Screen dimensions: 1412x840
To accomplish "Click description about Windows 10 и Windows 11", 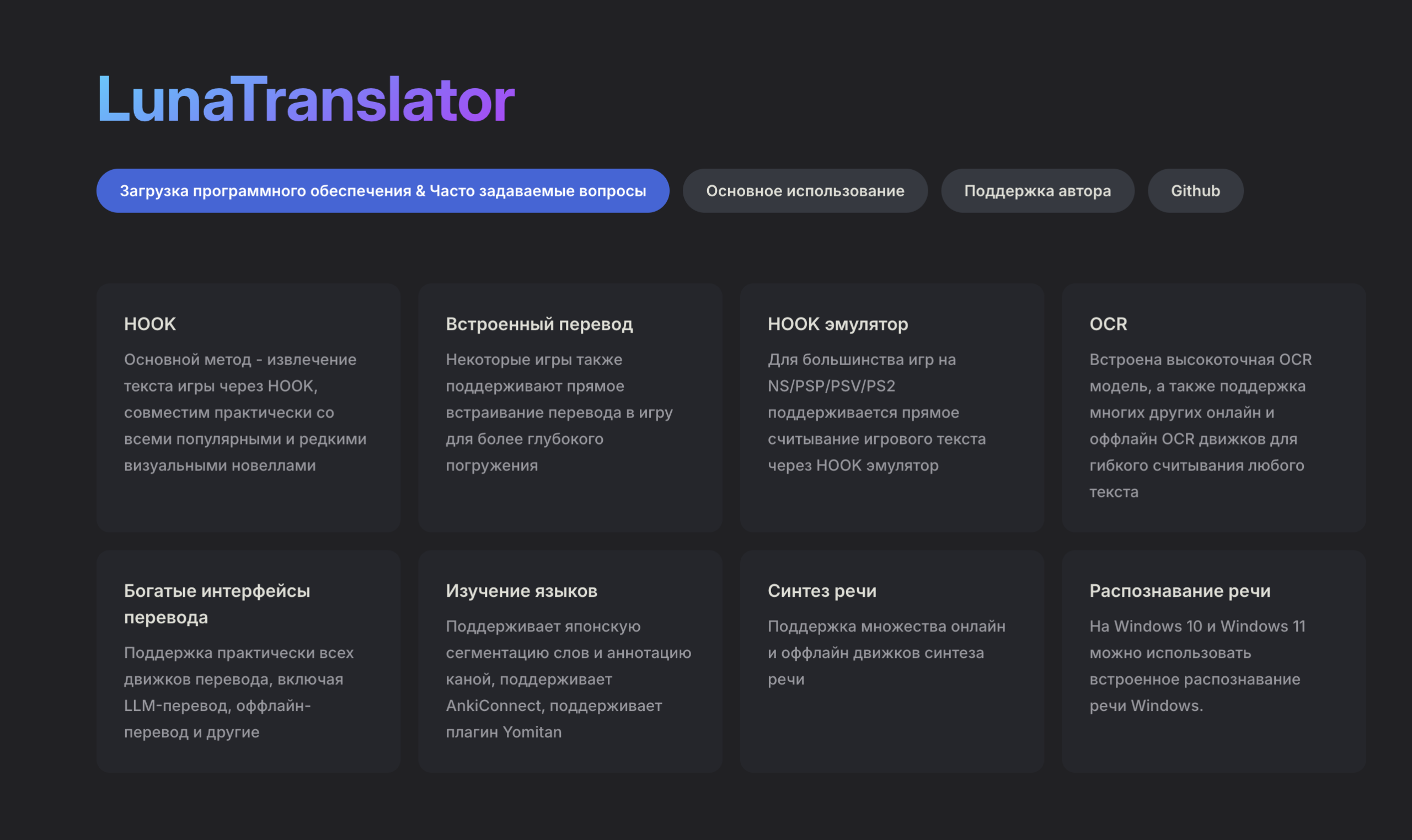I will [x=1197, y=666].
